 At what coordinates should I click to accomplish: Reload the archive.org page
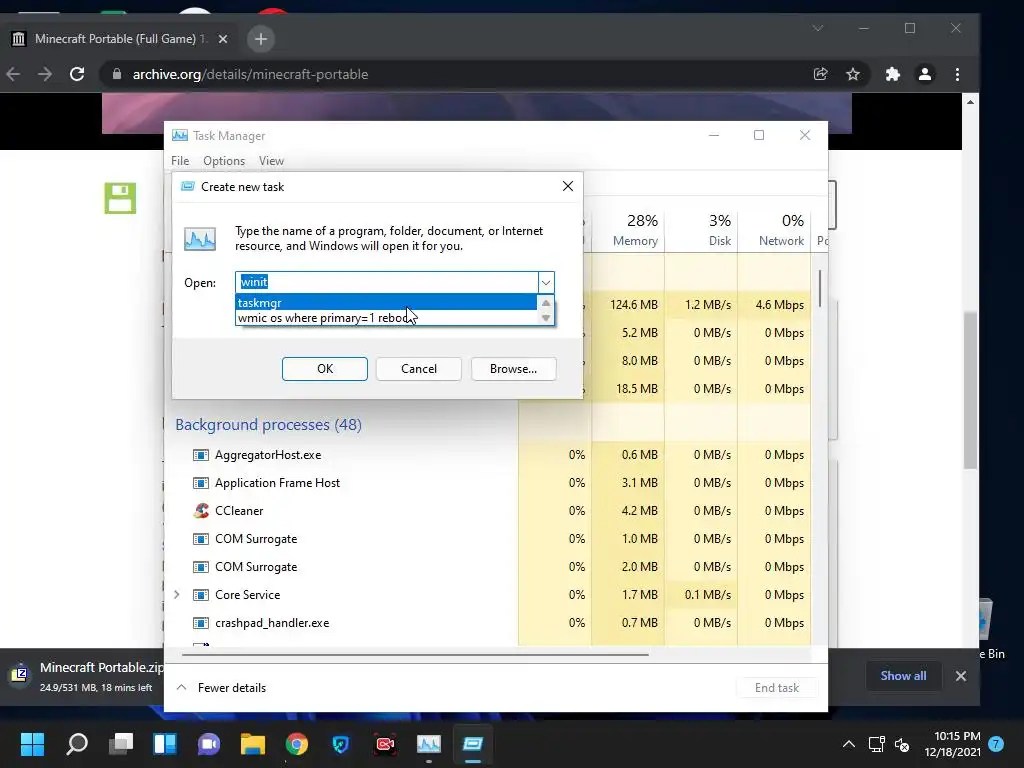[77, 74]
